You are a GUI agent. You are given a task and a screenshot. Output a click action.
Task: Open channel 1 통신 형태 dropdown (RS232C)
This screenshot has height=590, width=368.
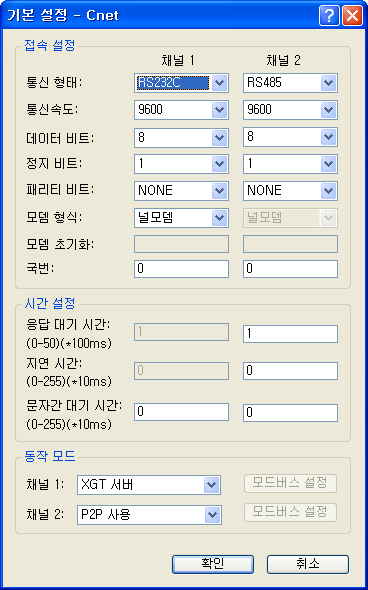click(181, 83)
